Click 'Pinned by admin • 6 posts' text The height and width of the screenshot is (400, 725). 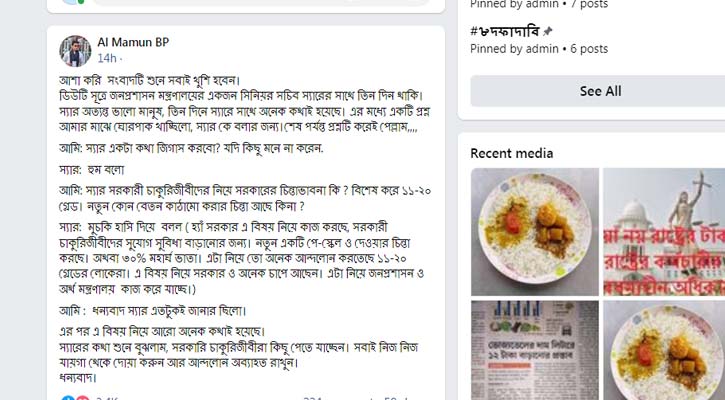click(x=539, y=49)
